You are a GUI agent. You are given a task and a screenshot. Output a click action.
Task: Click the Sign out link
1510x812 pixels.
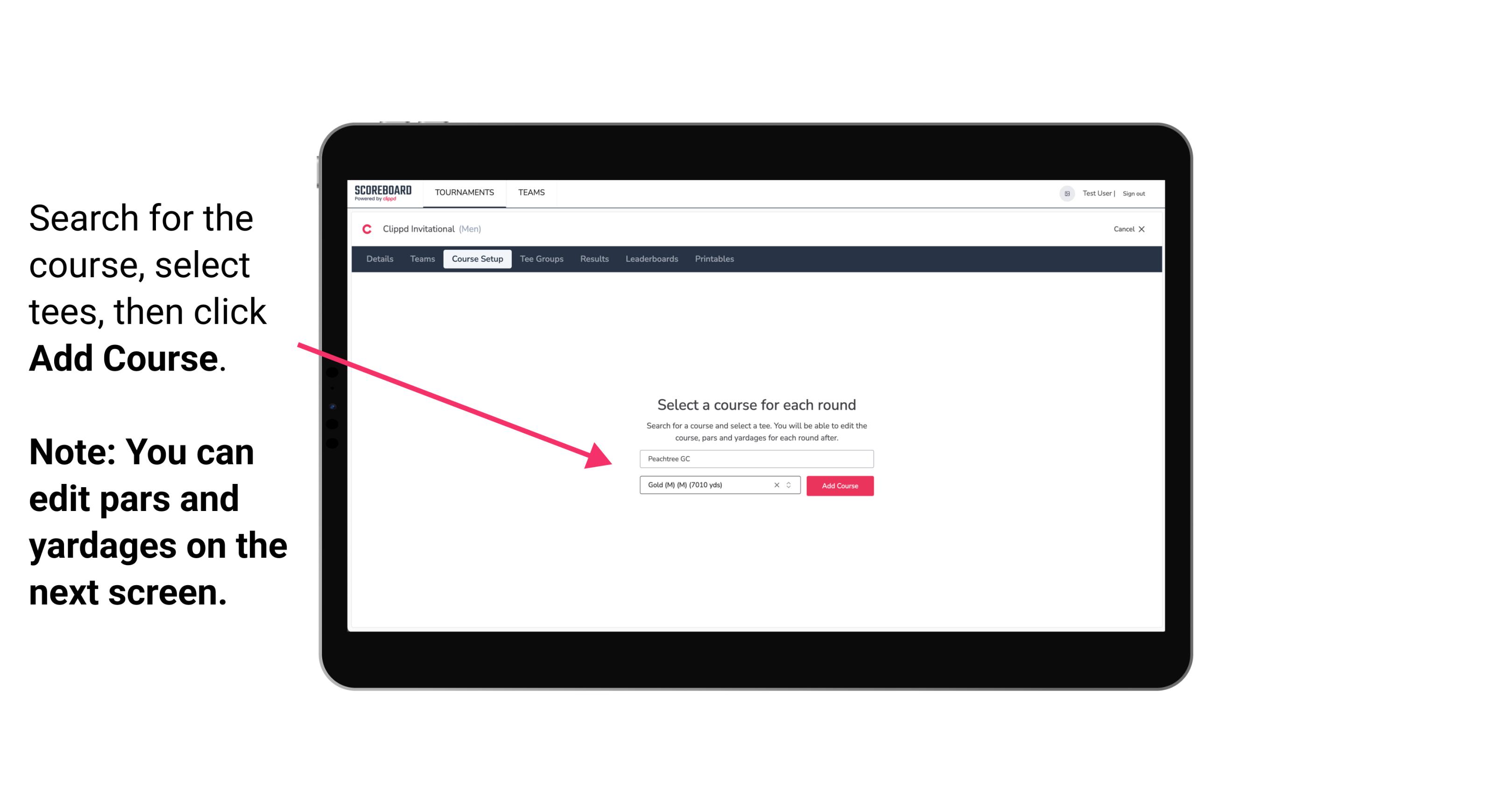[x=1130, y=193]
